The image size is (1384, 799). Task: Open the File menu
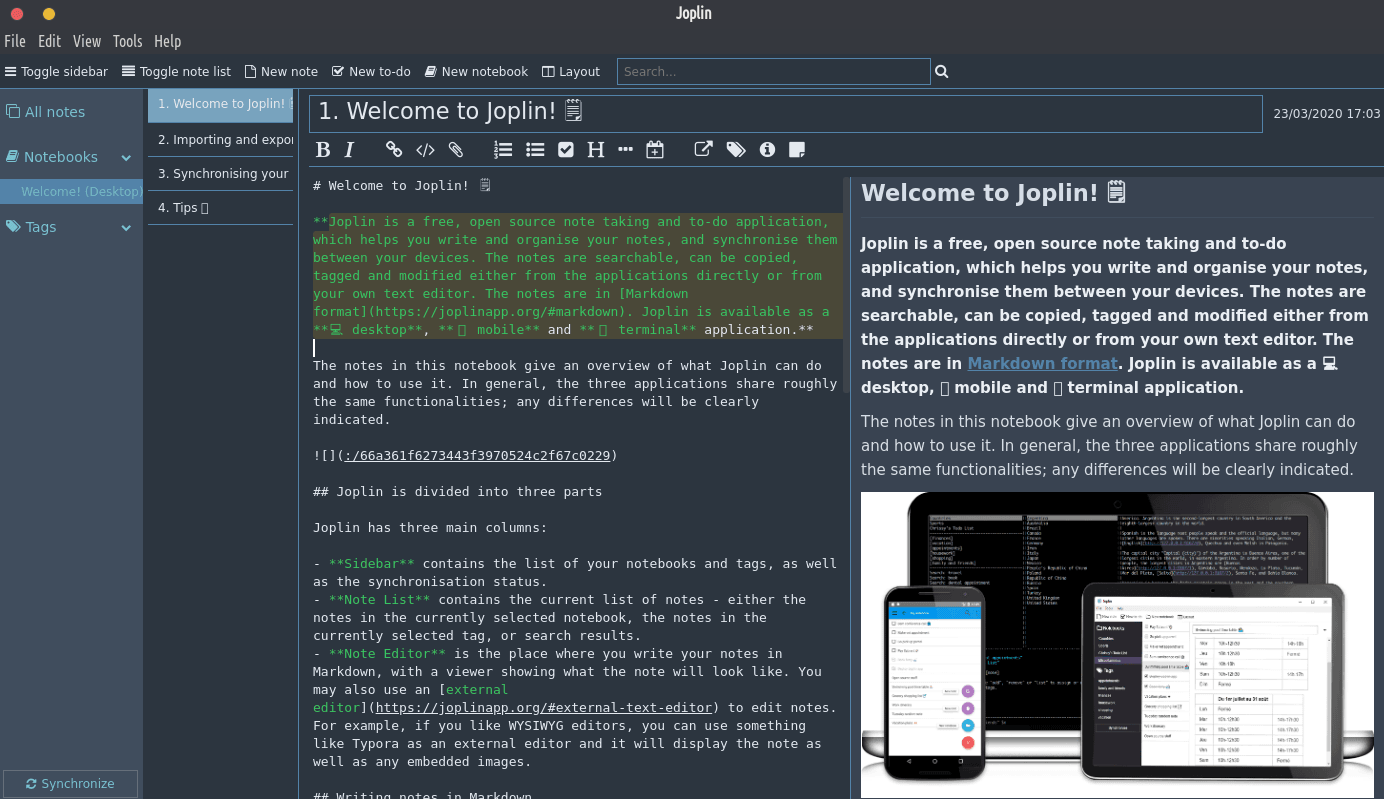[x=15, y=41]
